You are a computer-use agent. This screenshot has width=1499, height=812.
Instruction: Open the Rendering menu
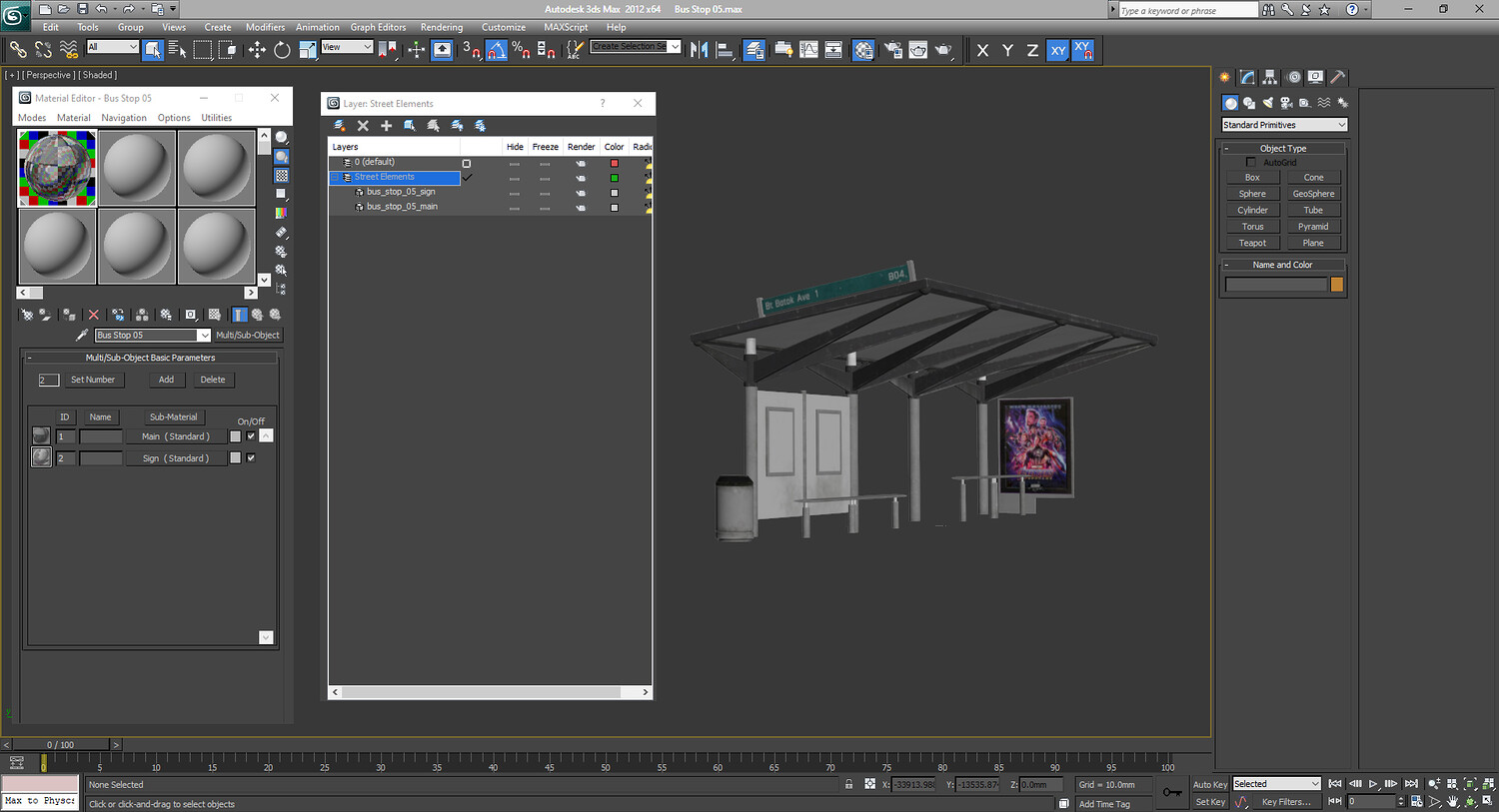[442, 27]
